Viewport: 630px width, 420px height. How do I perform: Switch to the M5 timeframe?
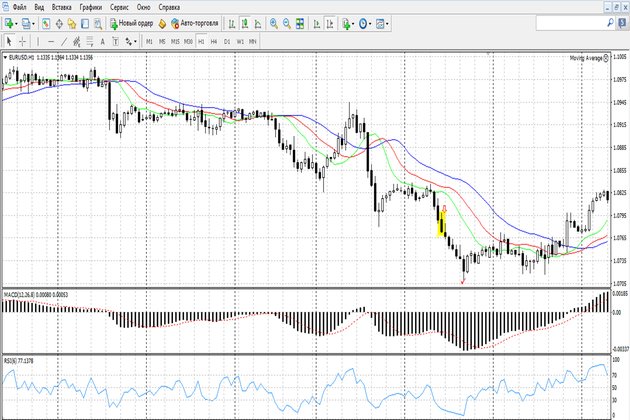[x=162, y=41]
